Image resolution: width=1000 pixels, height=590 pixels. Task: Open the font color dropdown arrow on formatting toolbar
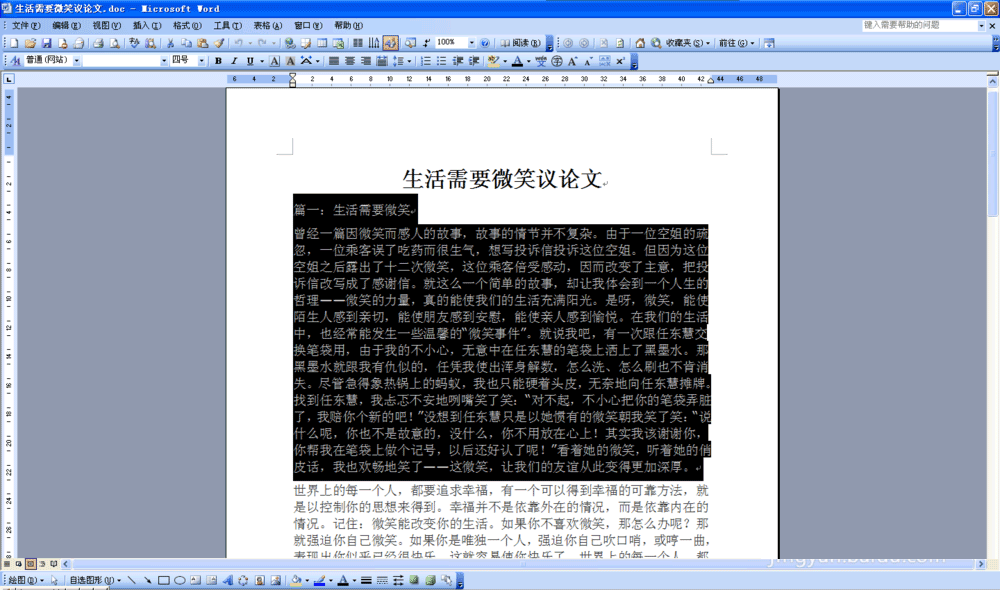[x=529, y=61]
